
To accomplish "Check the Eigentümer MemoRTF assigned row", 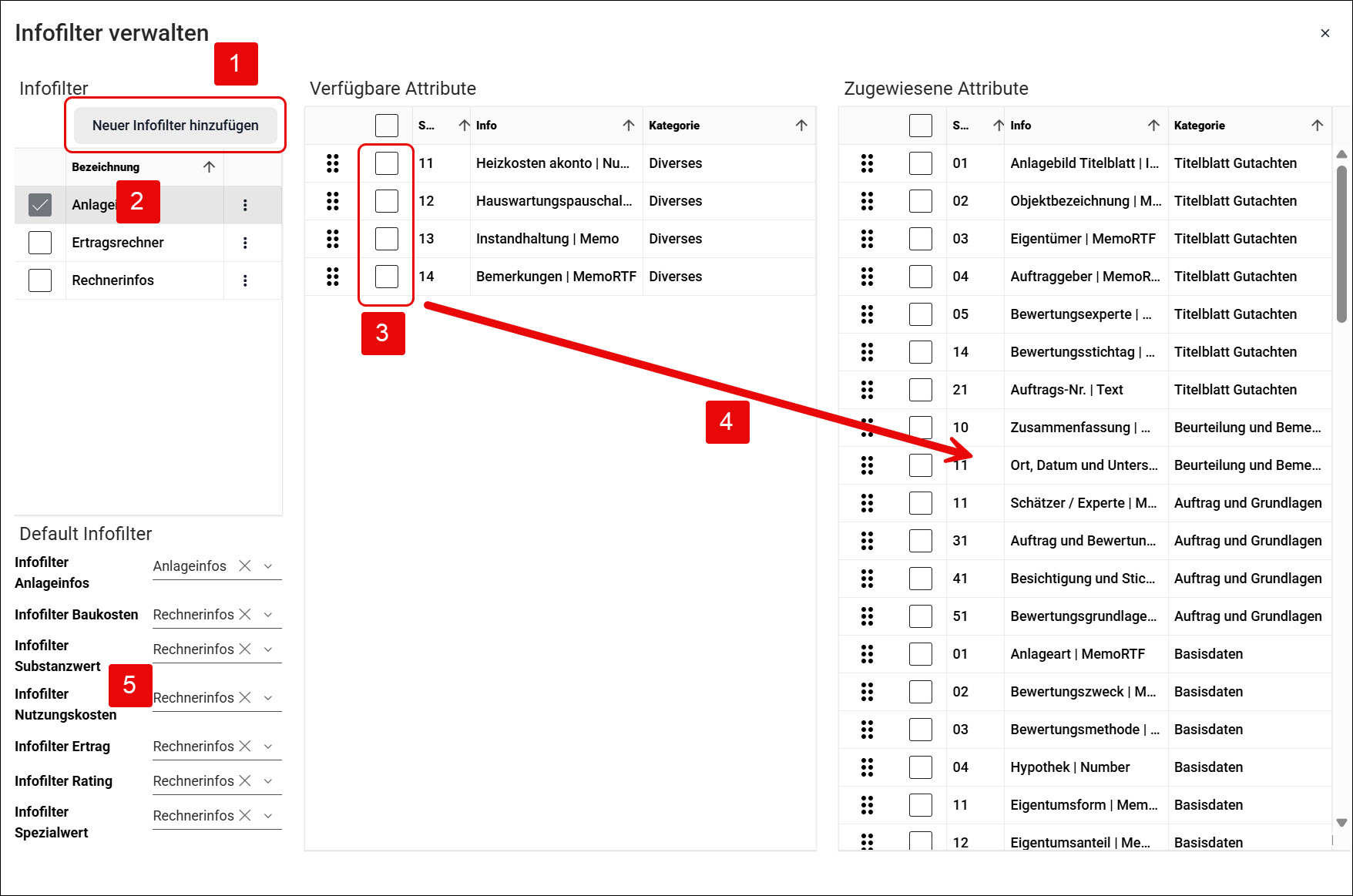I will [x=921, y=239].
